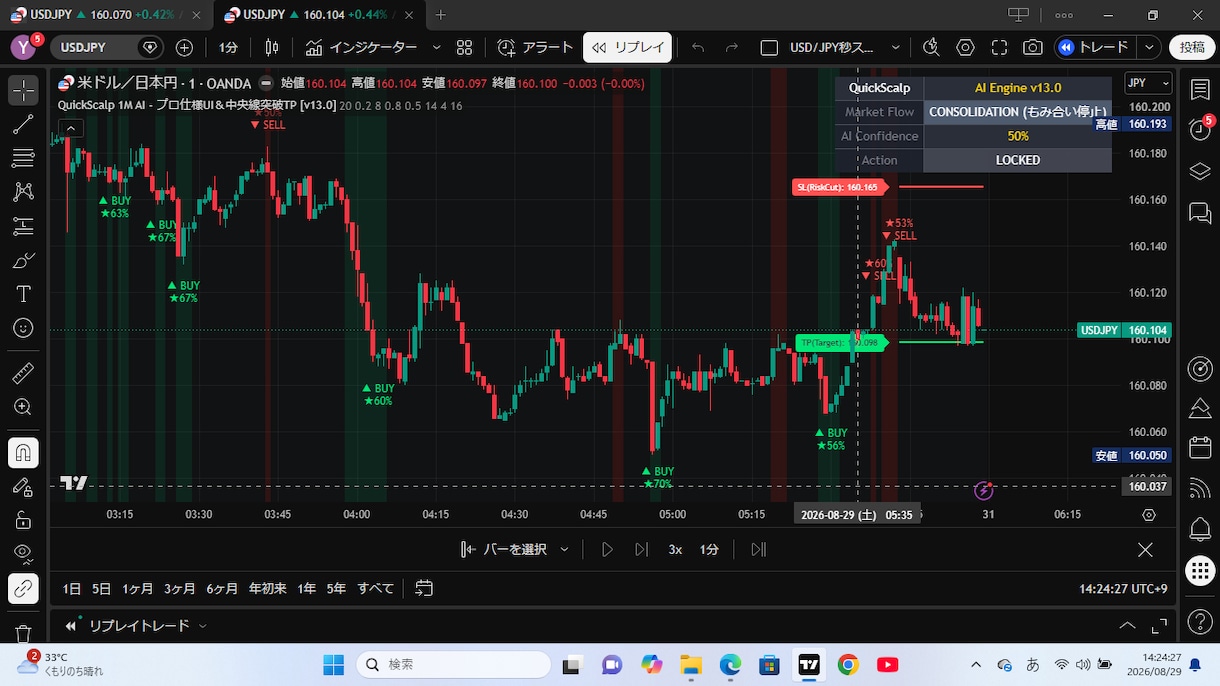
Task: Select the brush drawing tool
Action: [x=23, y=260]
